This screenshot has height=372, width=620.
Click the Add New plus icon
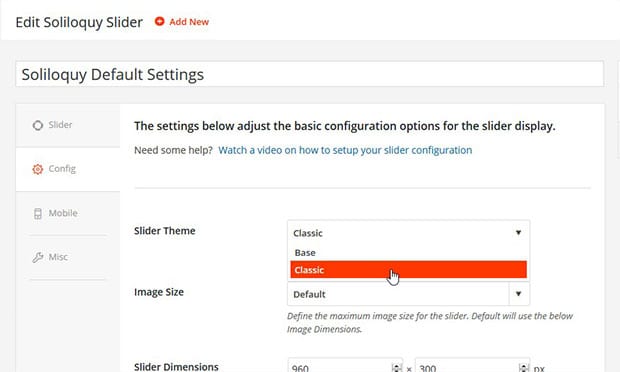pos(159,21)
